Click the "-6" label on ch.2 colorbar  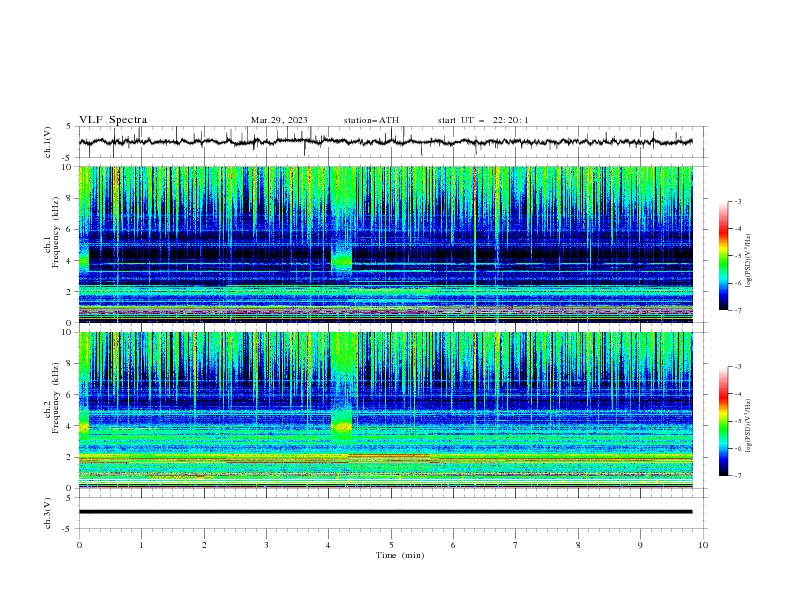pyautogui.click(x=737, y=448)
